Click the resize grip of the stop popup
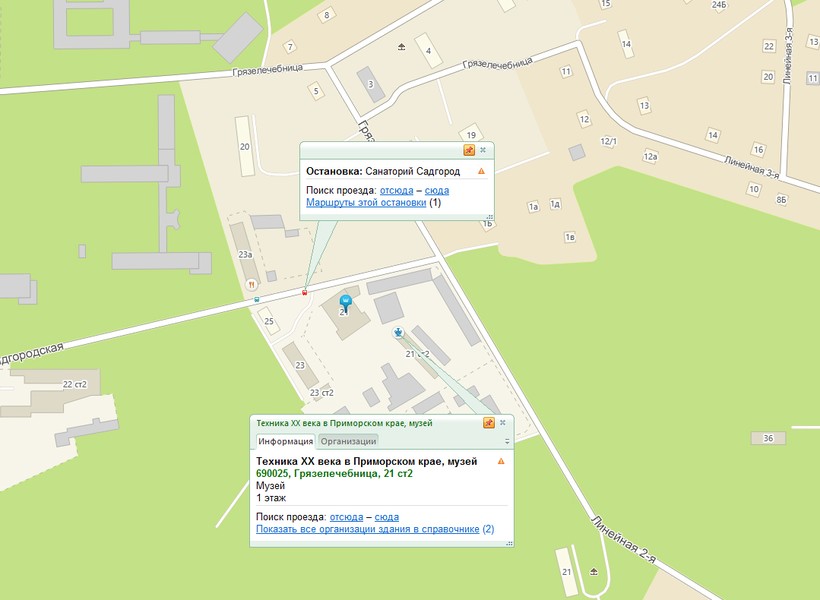The width and height of the screenshot is (820, 600). (x=490, y=217)
